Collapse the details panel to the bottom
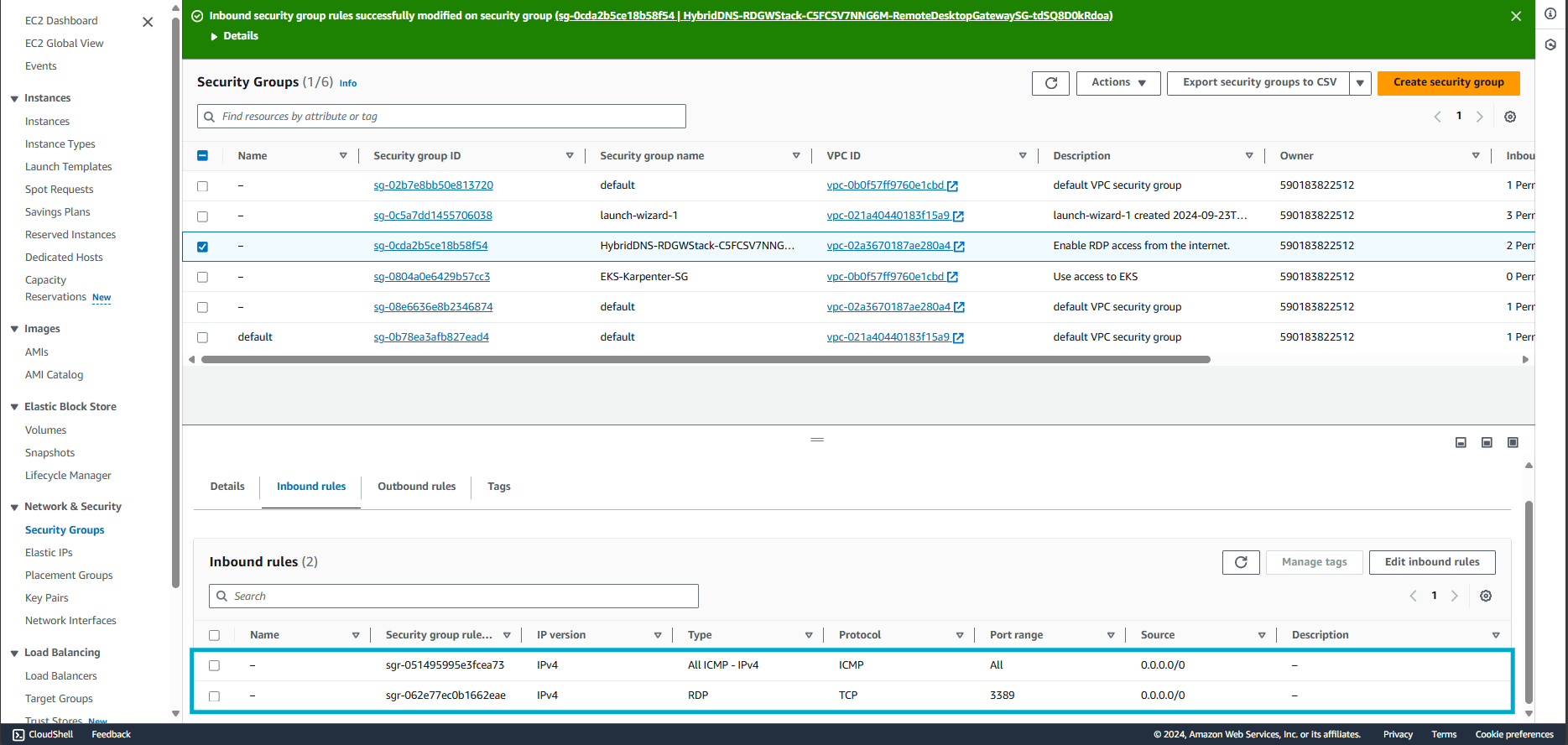 pos(1461,442)
